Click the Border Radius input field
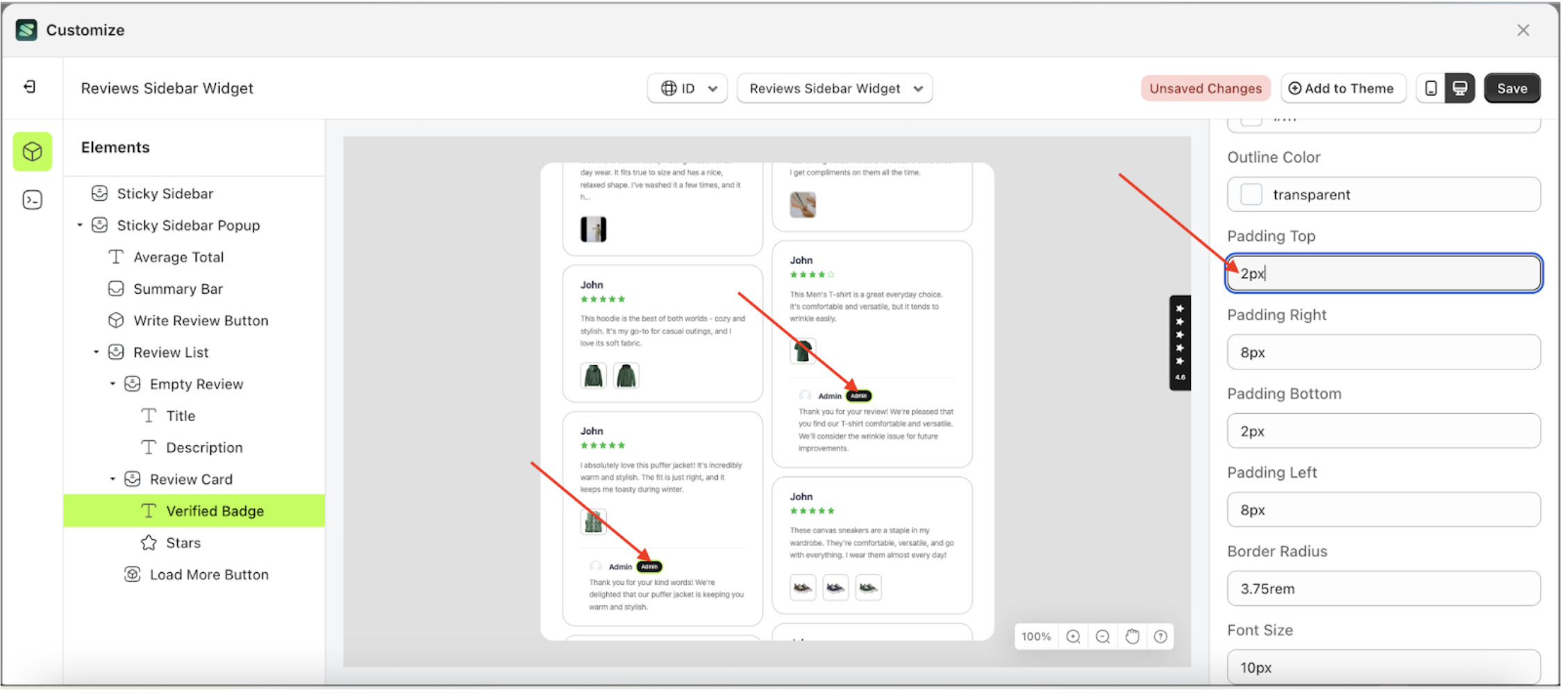The image size is (1568, 693). [1383, 589]
